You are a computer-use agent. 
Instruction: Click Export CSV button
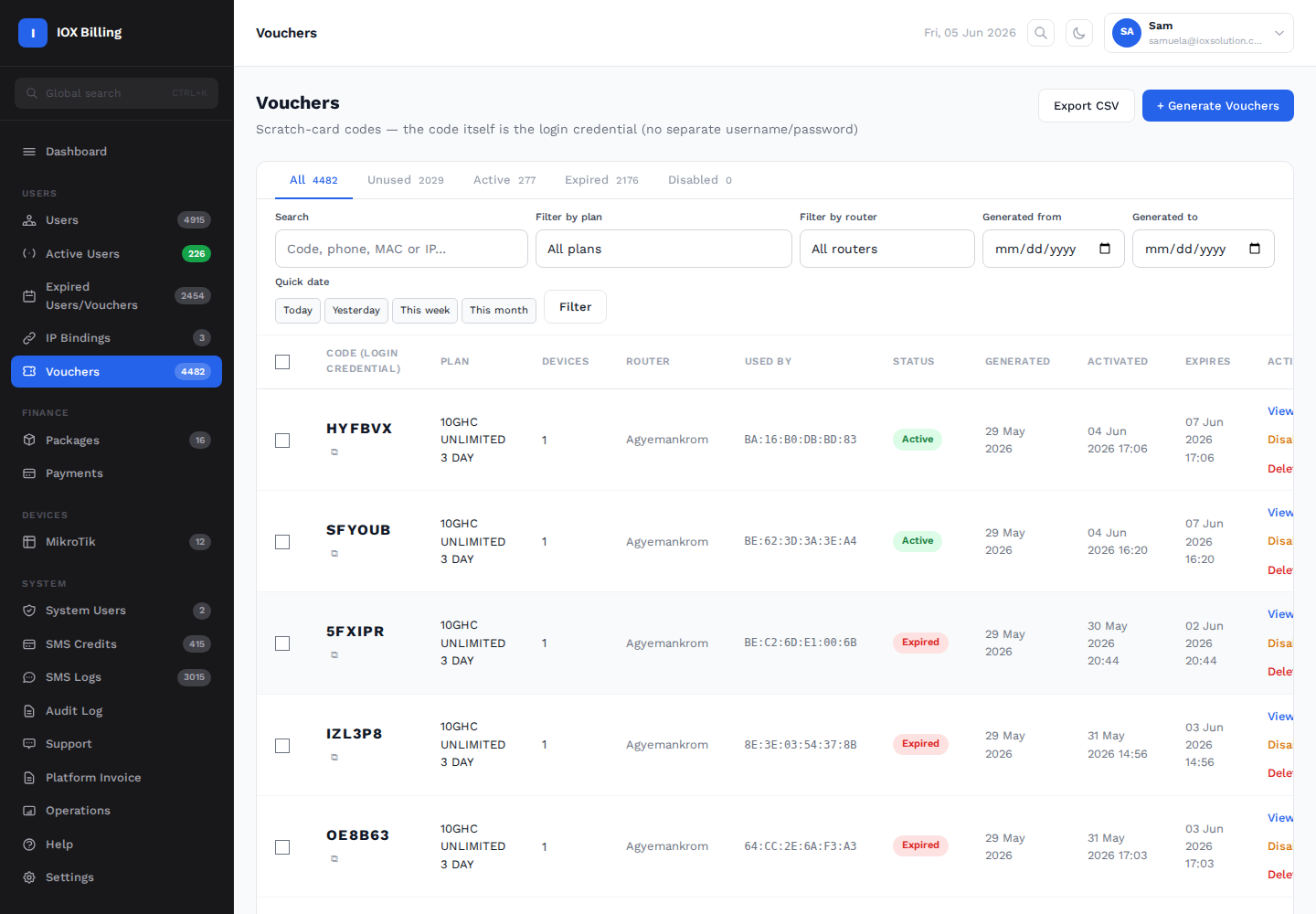[x=1087, y=106]
